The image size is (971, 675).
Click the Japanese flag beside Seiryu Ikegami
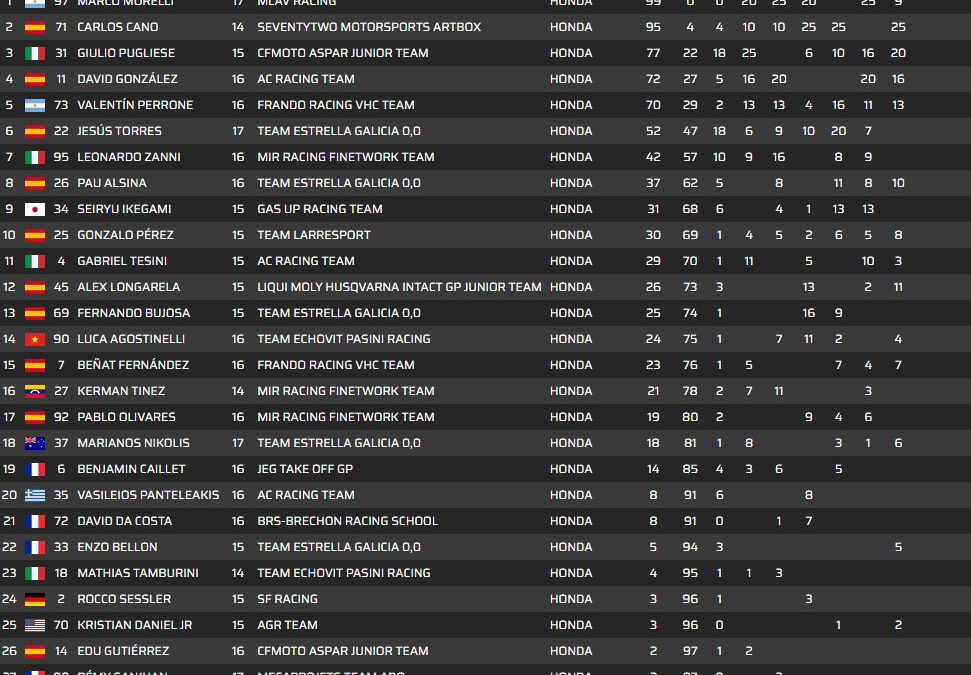coord(36,209)
